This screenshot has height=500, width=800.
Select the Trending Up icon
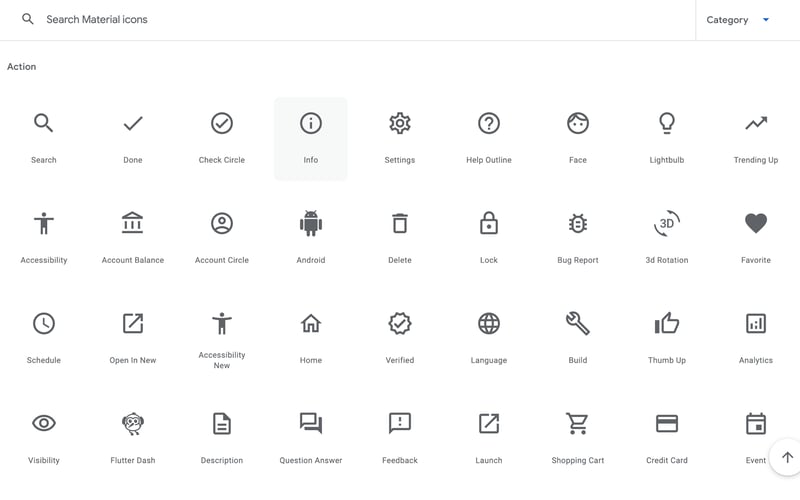(756, 123)
